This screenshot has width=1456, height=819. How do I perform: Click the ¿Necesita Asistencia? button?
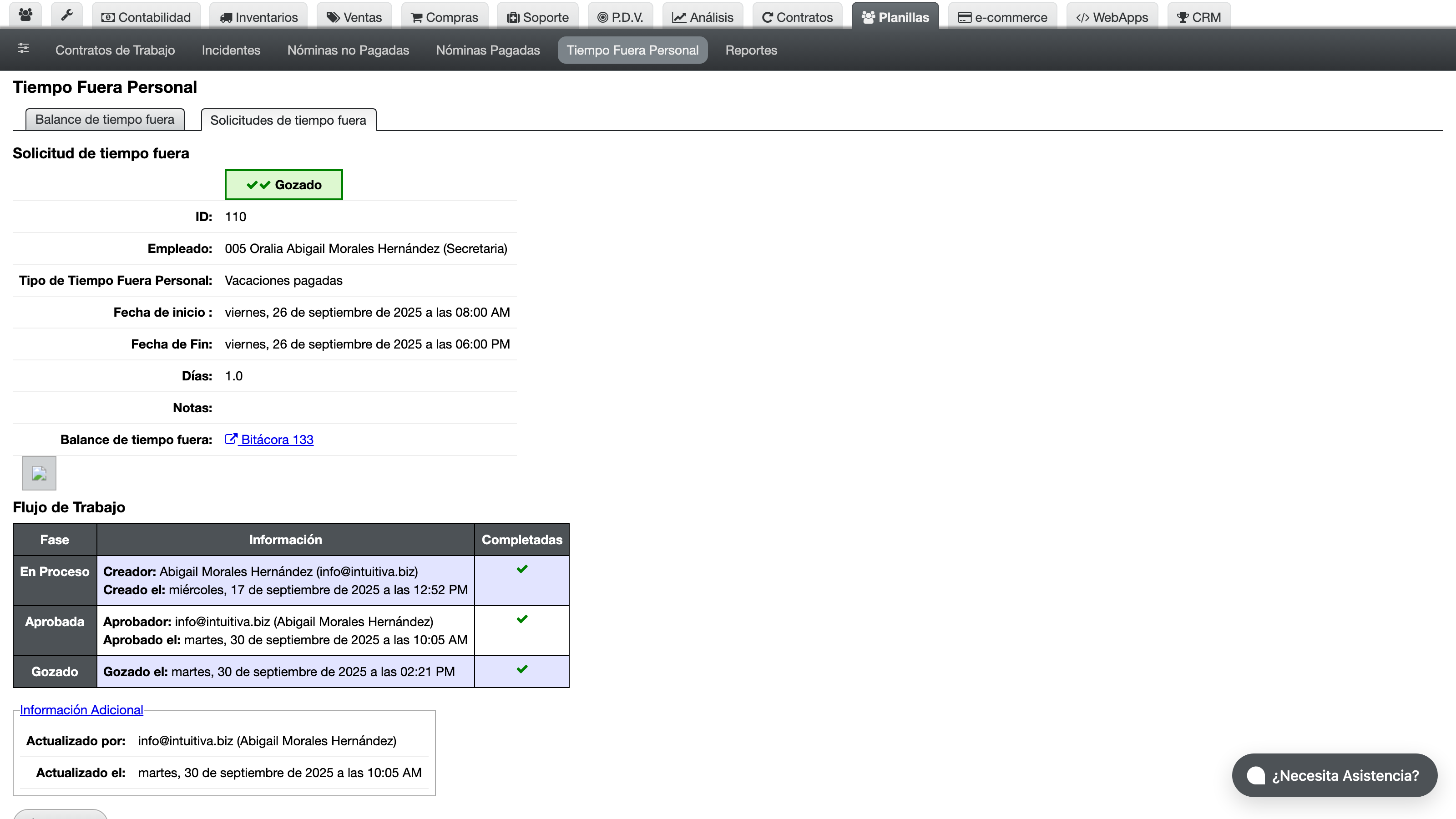click(1335, 775)
